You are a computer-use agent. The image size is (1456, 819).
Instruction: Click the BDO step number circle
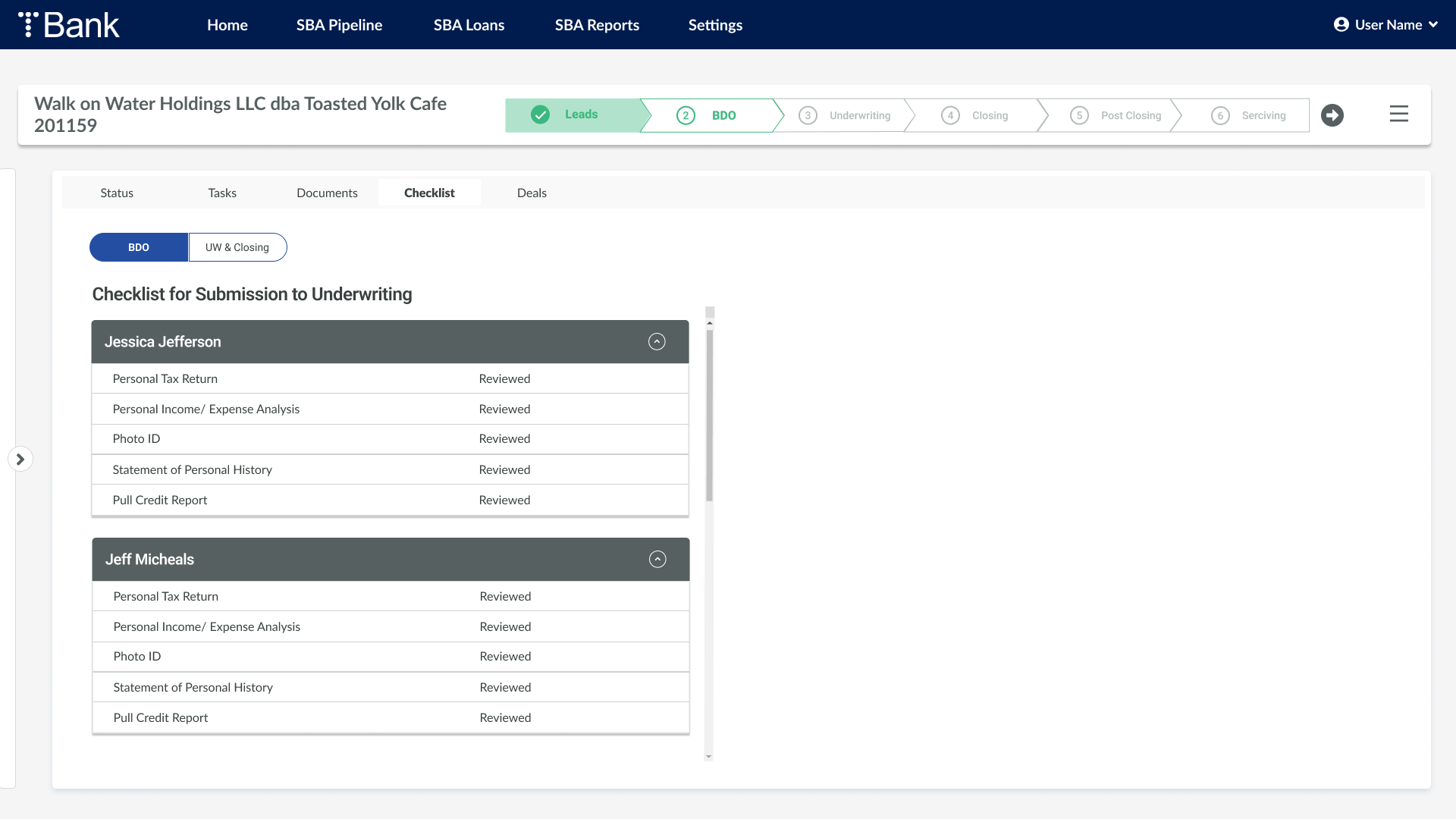(686, 115)
